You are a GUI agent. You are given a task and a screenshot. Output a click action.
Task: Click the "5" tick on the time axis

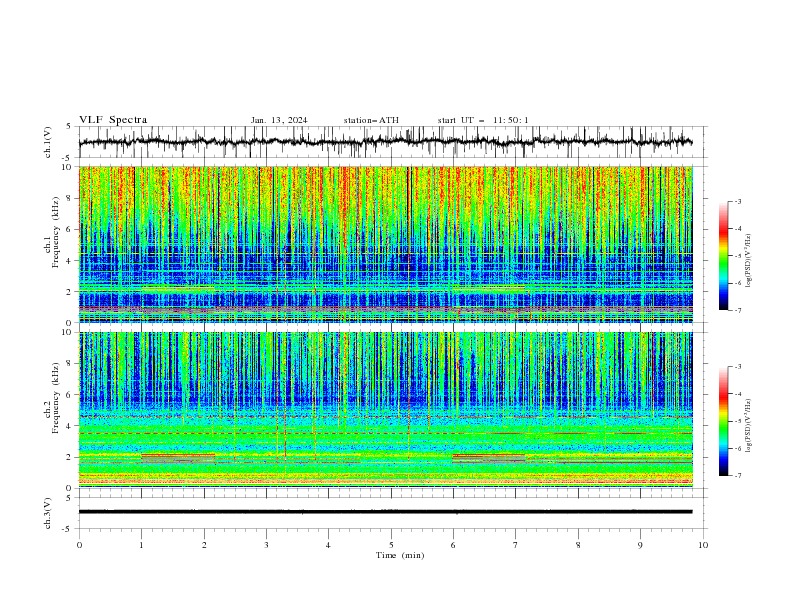point(391,545)
